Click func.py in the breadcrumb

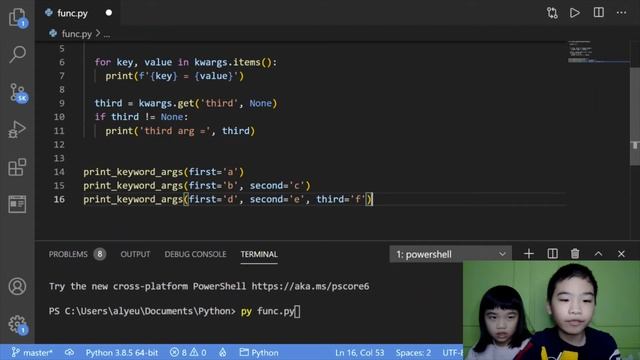[76, 34]
